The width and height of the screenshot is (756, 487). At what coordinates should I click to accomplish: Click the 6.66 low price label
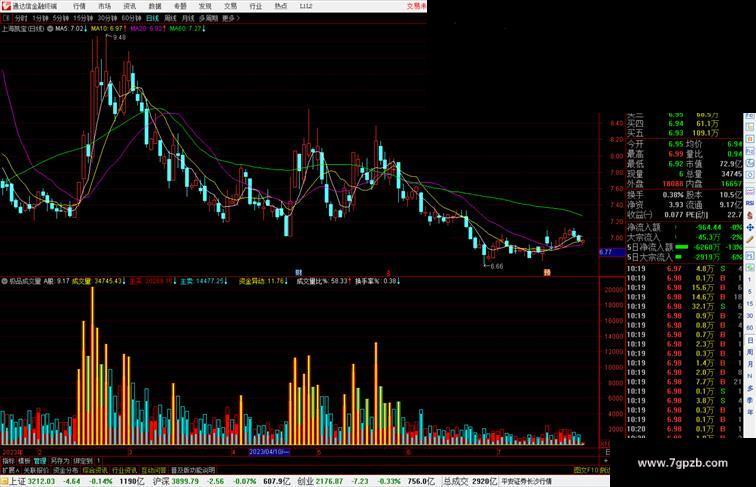click(x=496, y=266)
